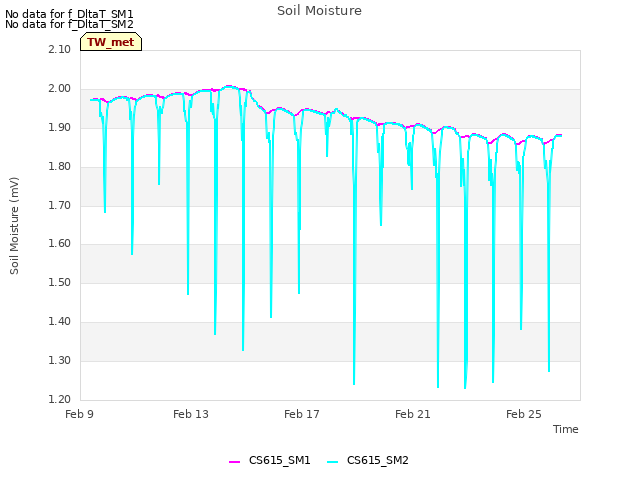
Task: Click the 1.40 y-axis value
Action: [x=60, y=322]
